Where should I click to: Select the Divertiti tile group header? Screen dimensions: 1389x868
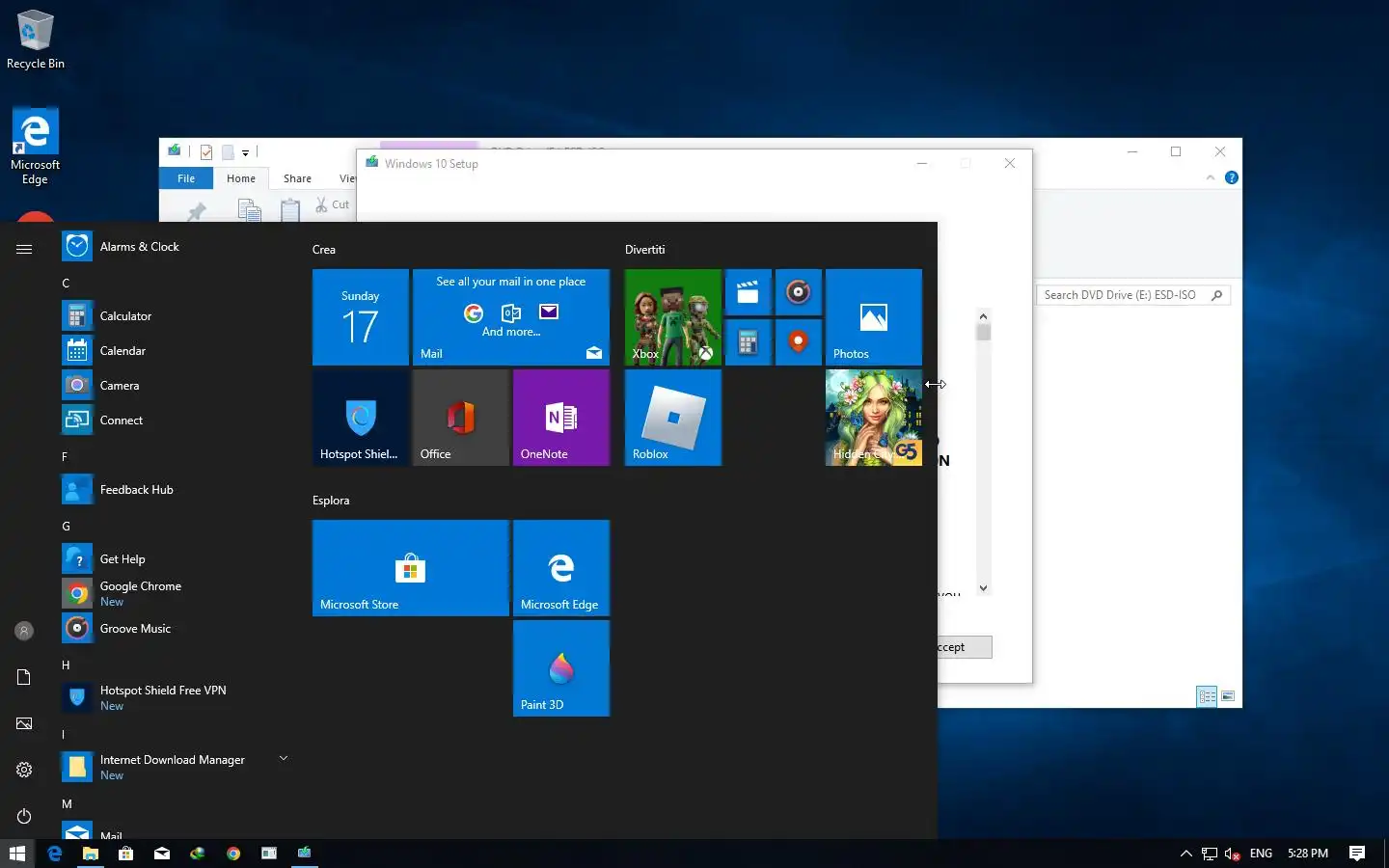[644, 250]
